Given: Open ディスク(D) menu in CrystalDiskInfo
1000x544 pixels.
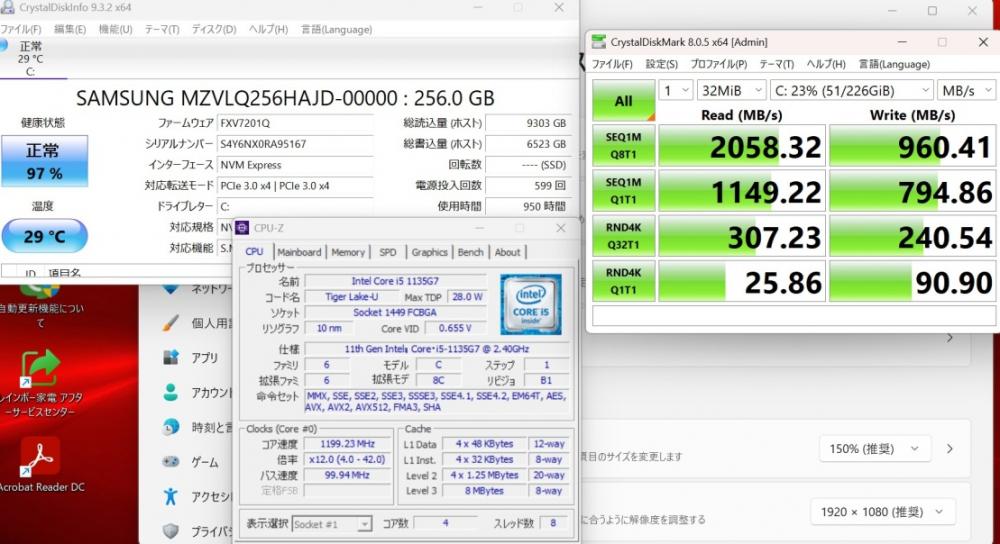Looking at the screenshot, I should click(214, 29).
